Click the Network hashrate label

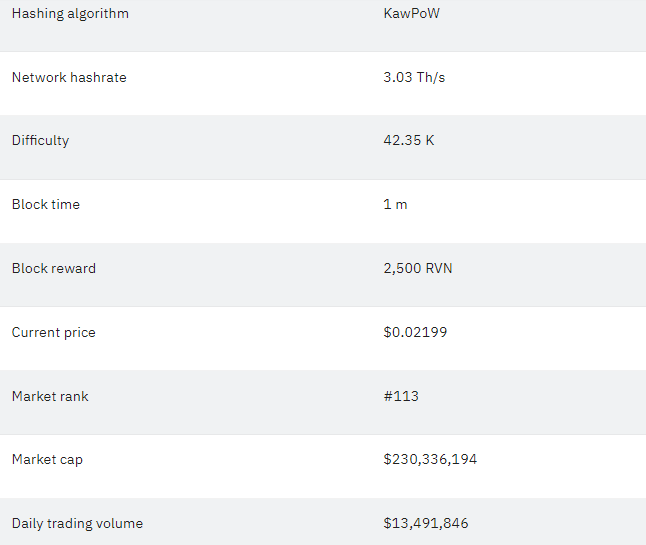(x=69, y=77)
